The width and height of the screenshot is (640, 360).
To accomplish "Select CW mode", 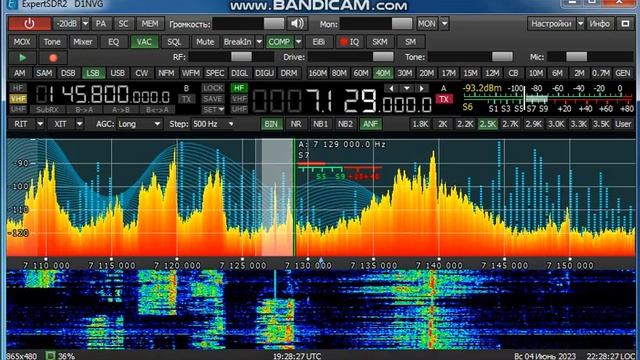I will (x=142, y=73).
